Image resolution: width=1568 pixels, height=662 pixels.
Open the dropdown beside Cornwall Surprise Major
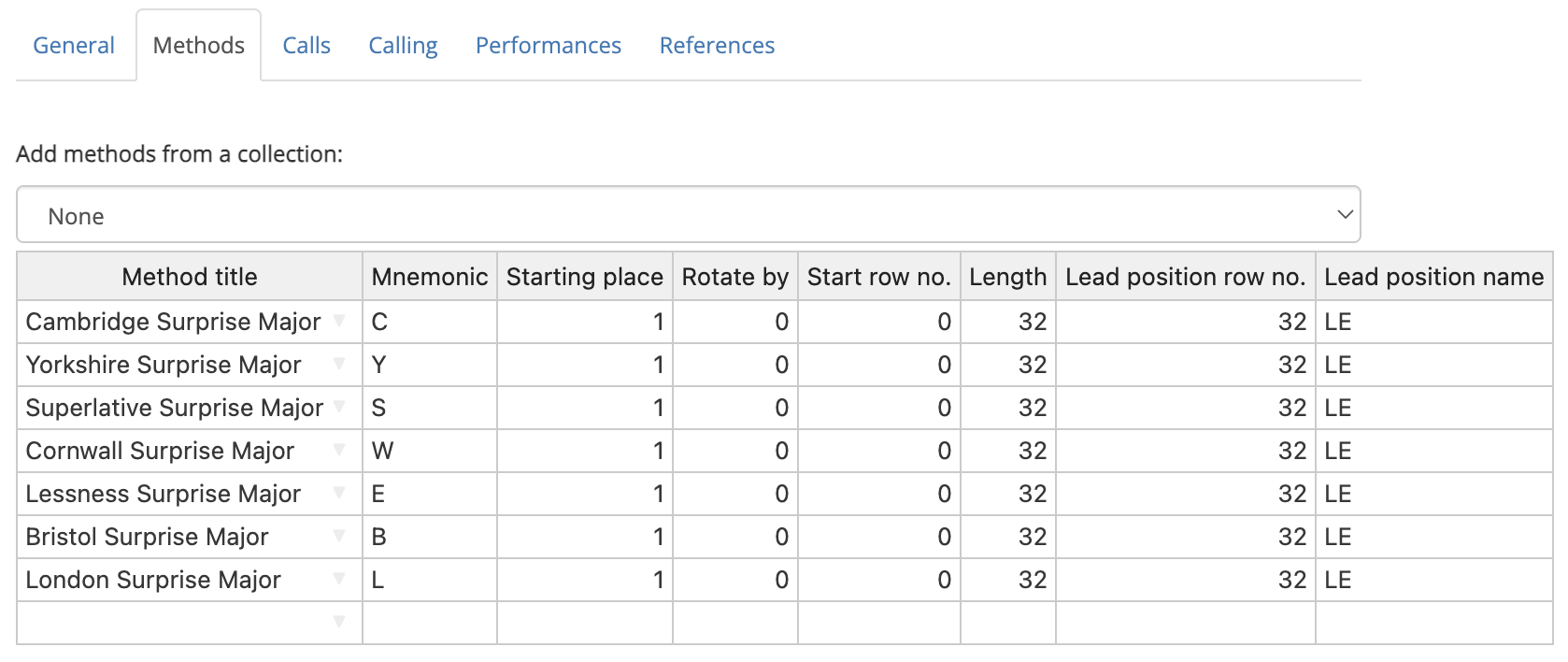point(339,450)
